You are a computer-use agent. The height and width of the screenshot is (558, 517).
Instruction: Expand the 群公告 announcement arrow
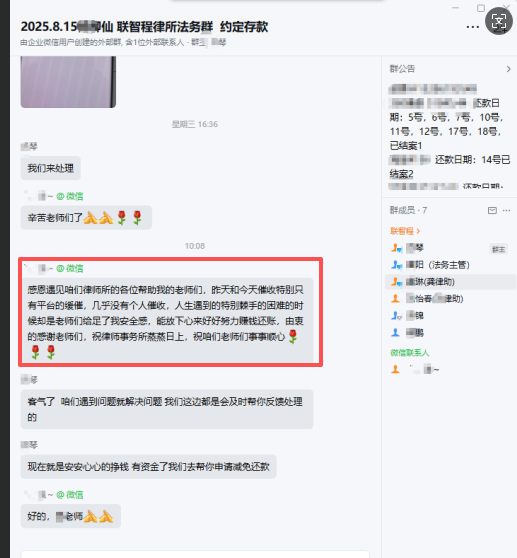click(x=508, y=69)
